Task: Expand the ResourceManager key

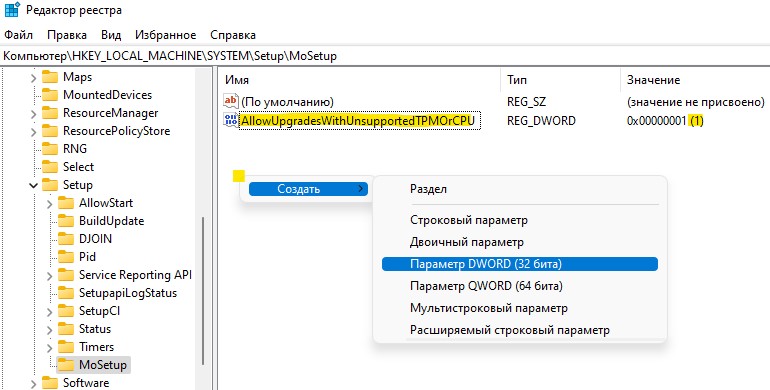Action: point(33,114)
